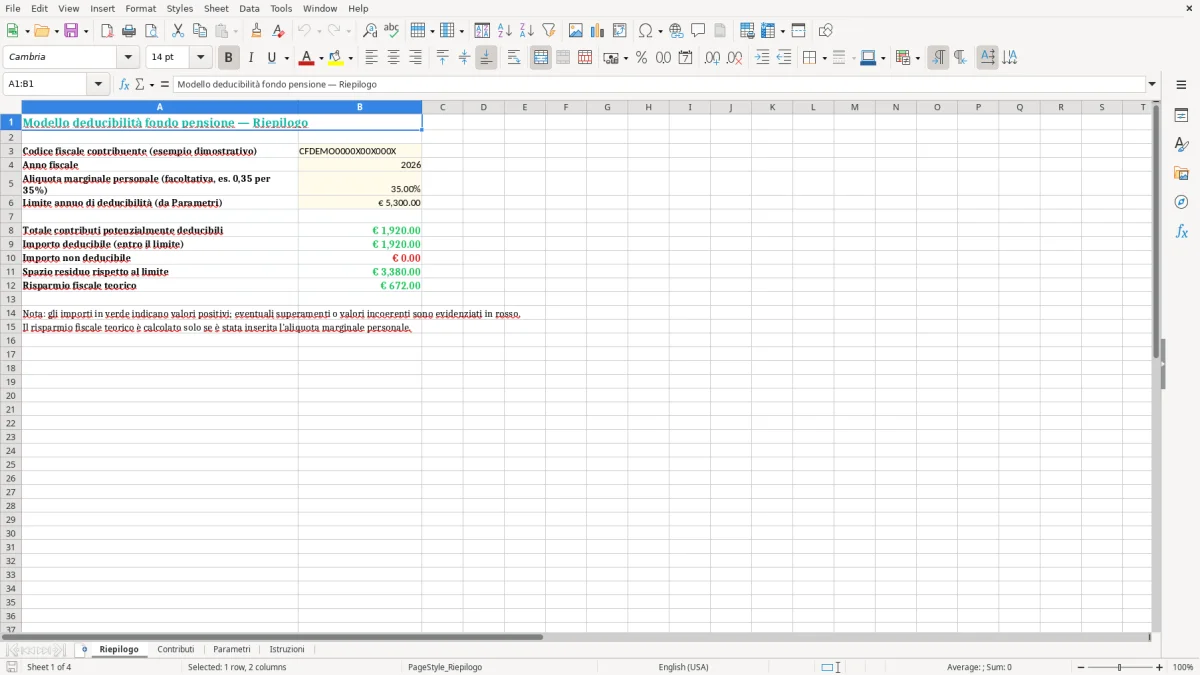Open sidebar Properties panel

pyautogui.click(x=1181, y=115)
